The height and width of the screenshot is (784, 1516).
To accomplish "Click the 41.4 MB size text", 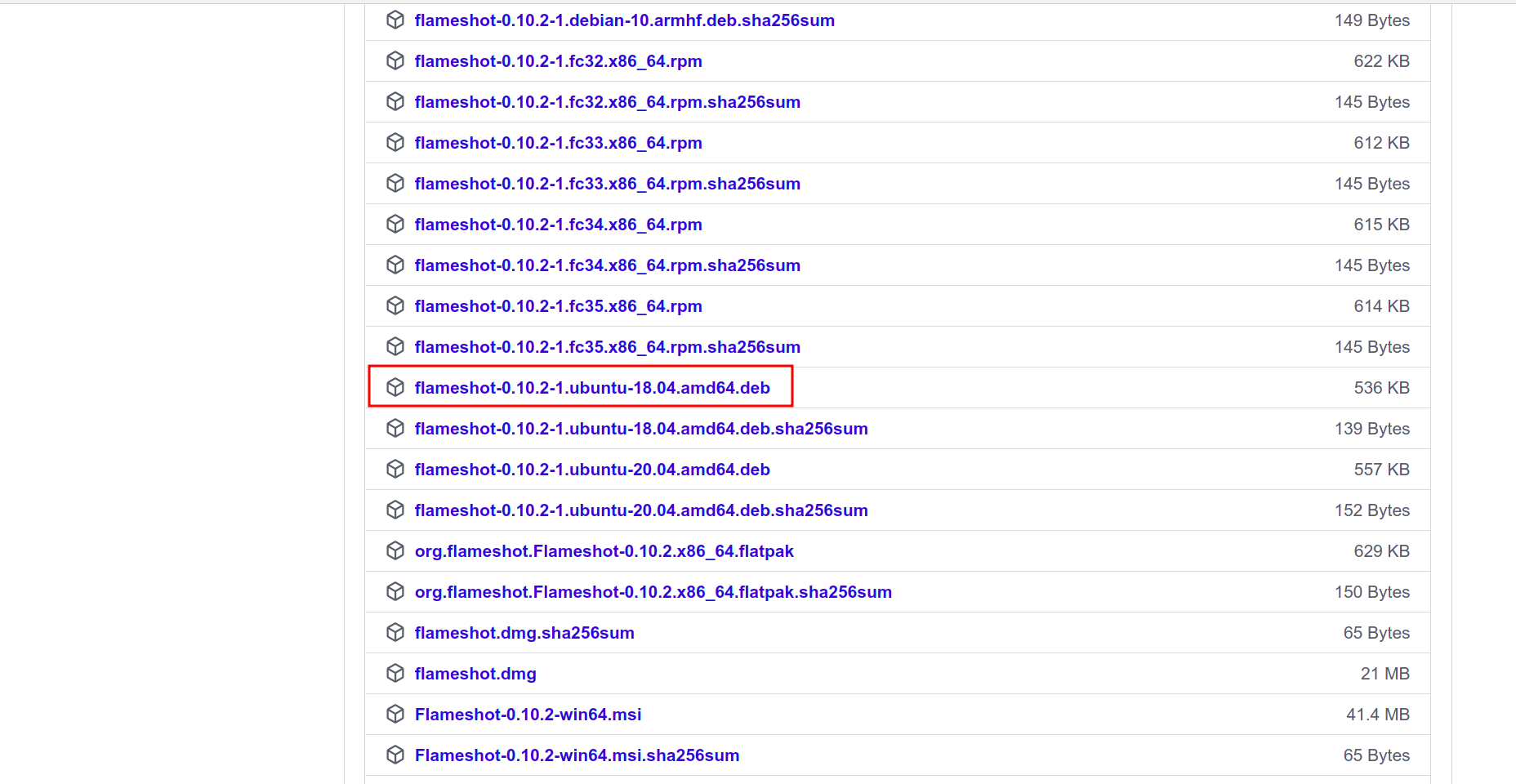I will click(1378, 715).
